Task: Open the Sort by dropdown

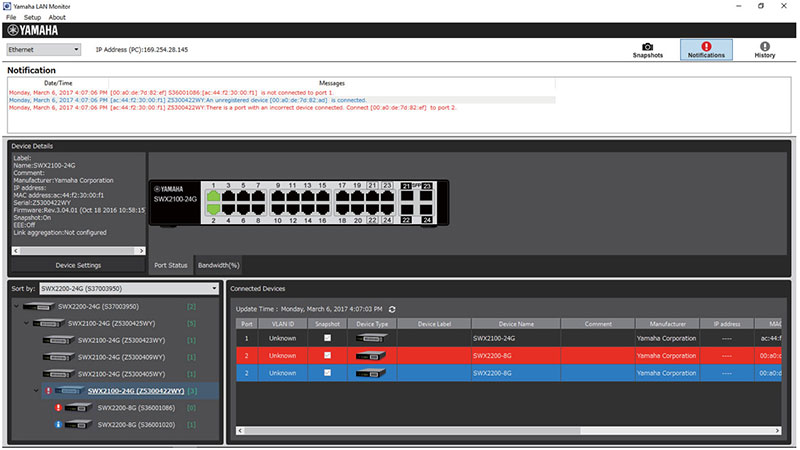Action: pos(129,289)
